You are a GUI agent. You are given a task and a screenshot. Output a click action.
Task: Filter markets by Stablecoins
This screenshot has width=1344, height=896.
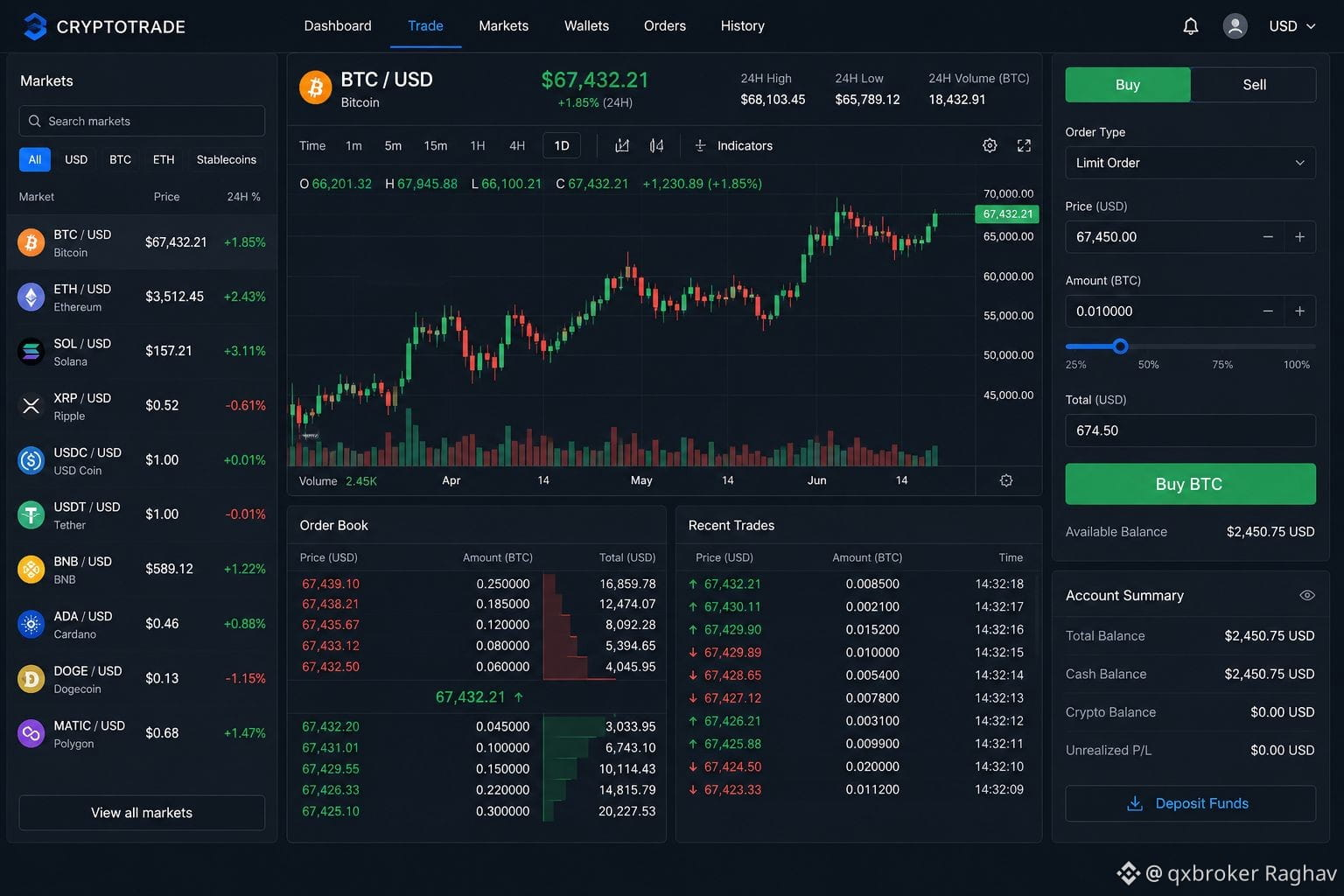[227, 159]
